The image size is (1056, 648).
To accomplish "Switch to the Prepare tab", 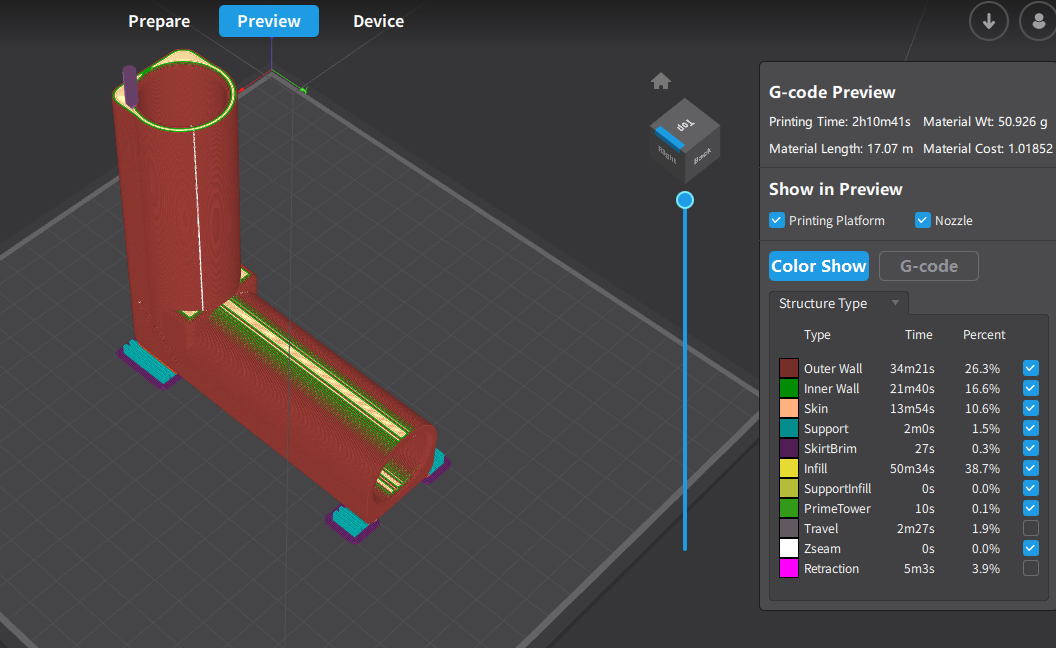I will click(159, 21).
